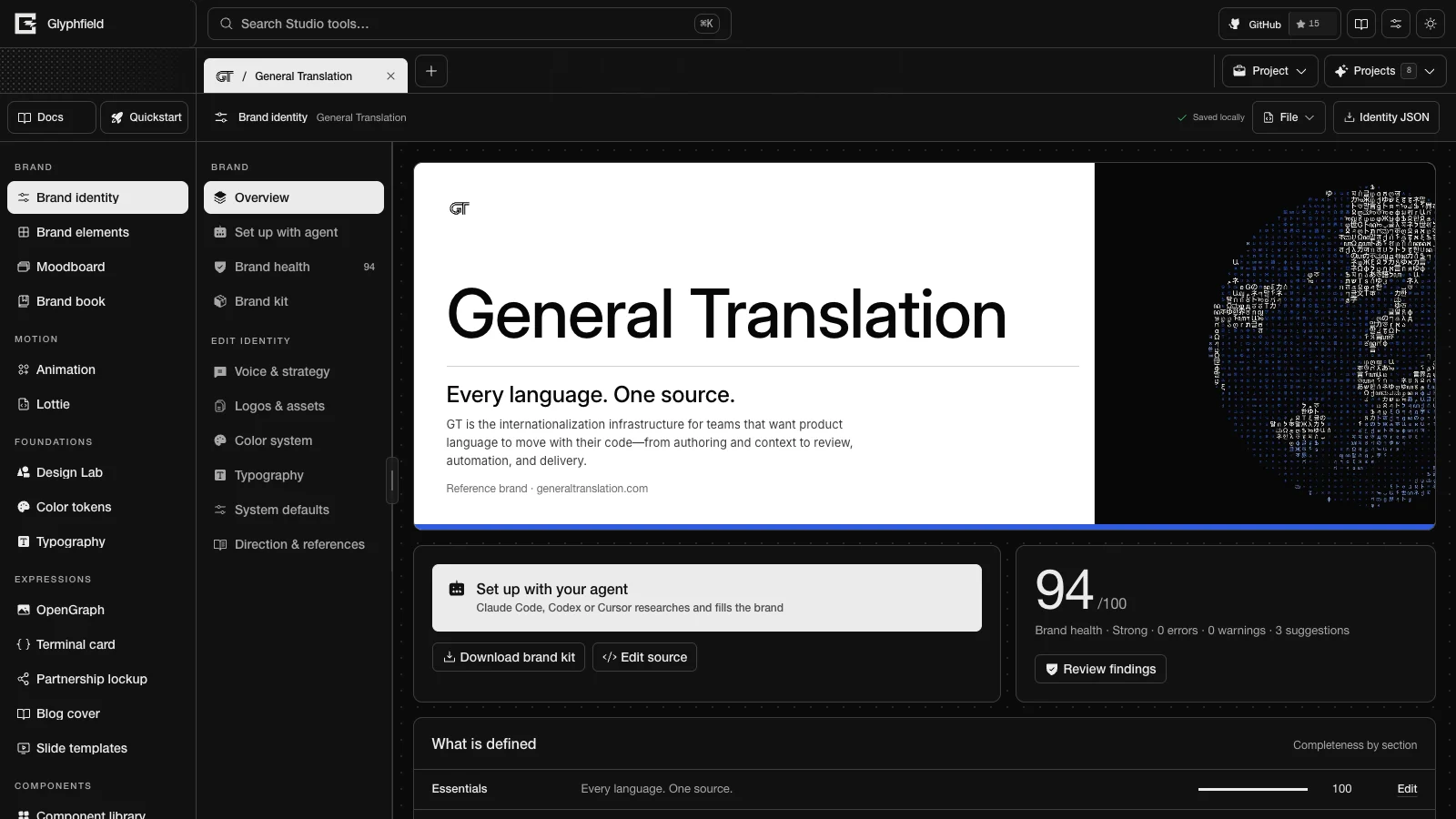Open Moodboard in the sidebar
Screen dimensions: 1456x819
click(x=97, y=267)
